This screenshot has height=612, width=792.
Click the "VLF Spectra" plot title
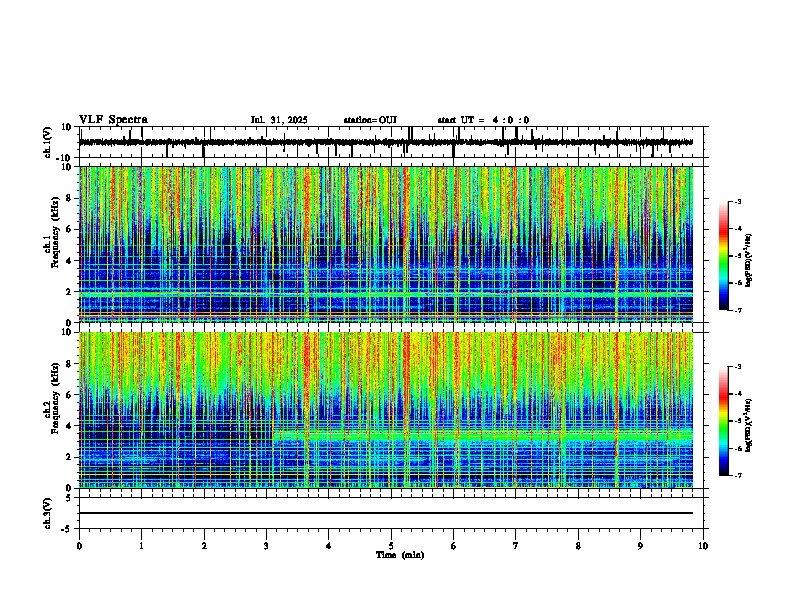113,120
